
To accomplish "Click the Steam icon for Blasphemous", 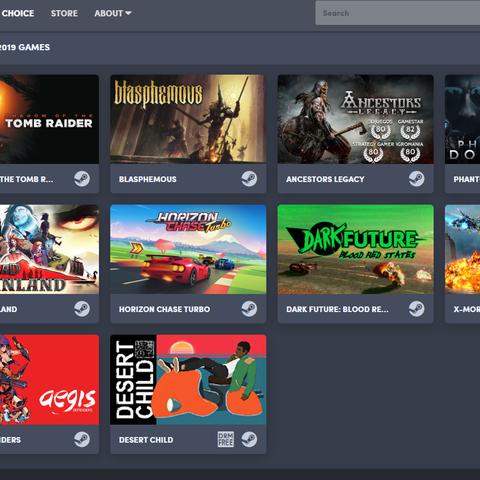I will click(249, 179).
